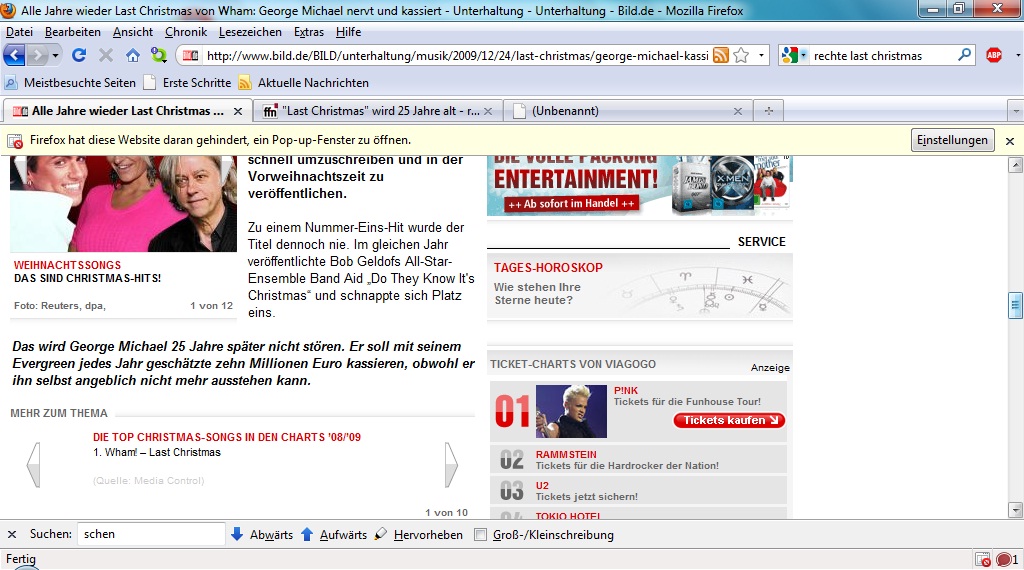
Task: Click the URL address field
Action: tap(457, 55)
